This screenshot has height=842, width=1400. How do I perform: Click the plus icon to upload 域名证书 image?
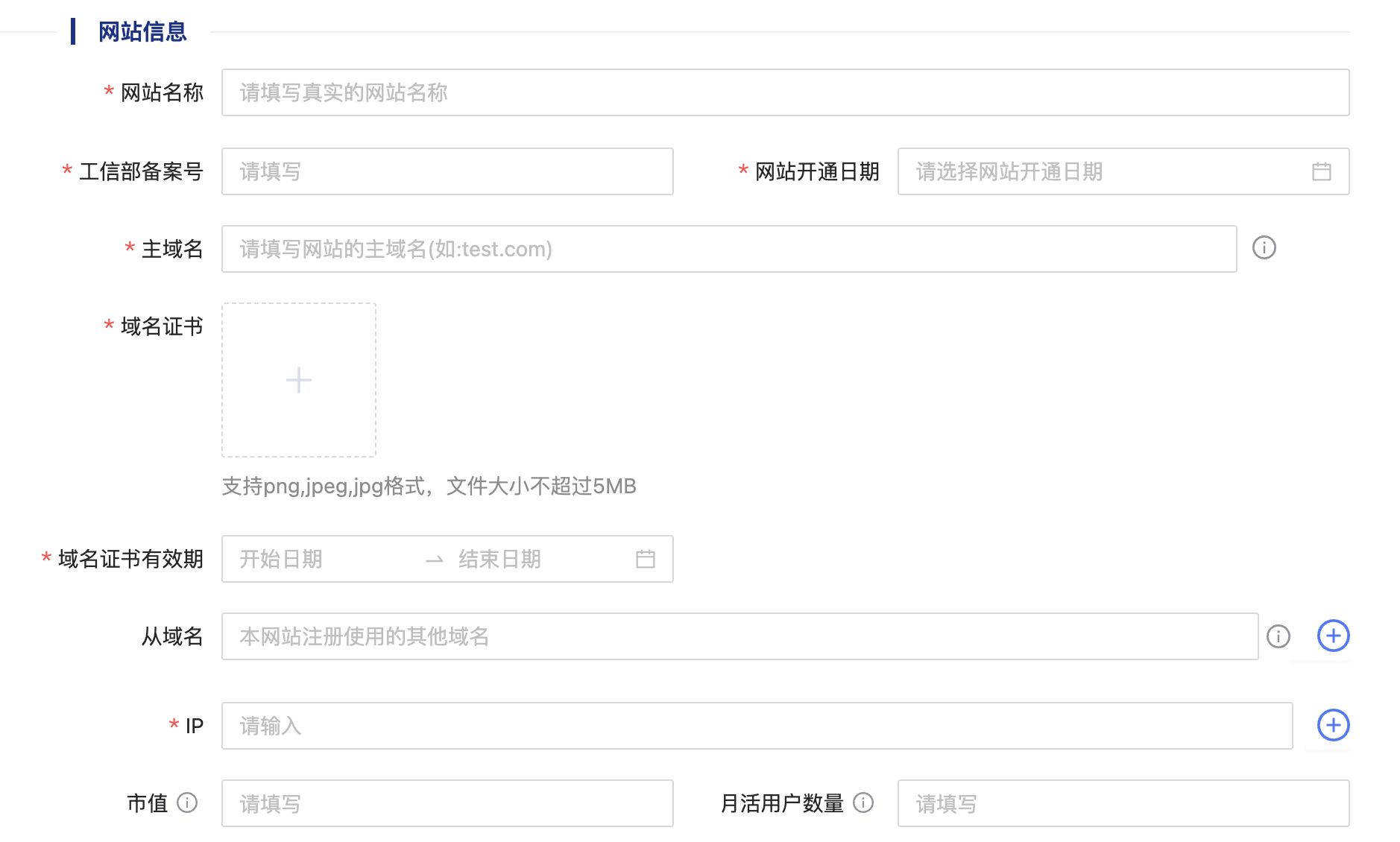297,380
